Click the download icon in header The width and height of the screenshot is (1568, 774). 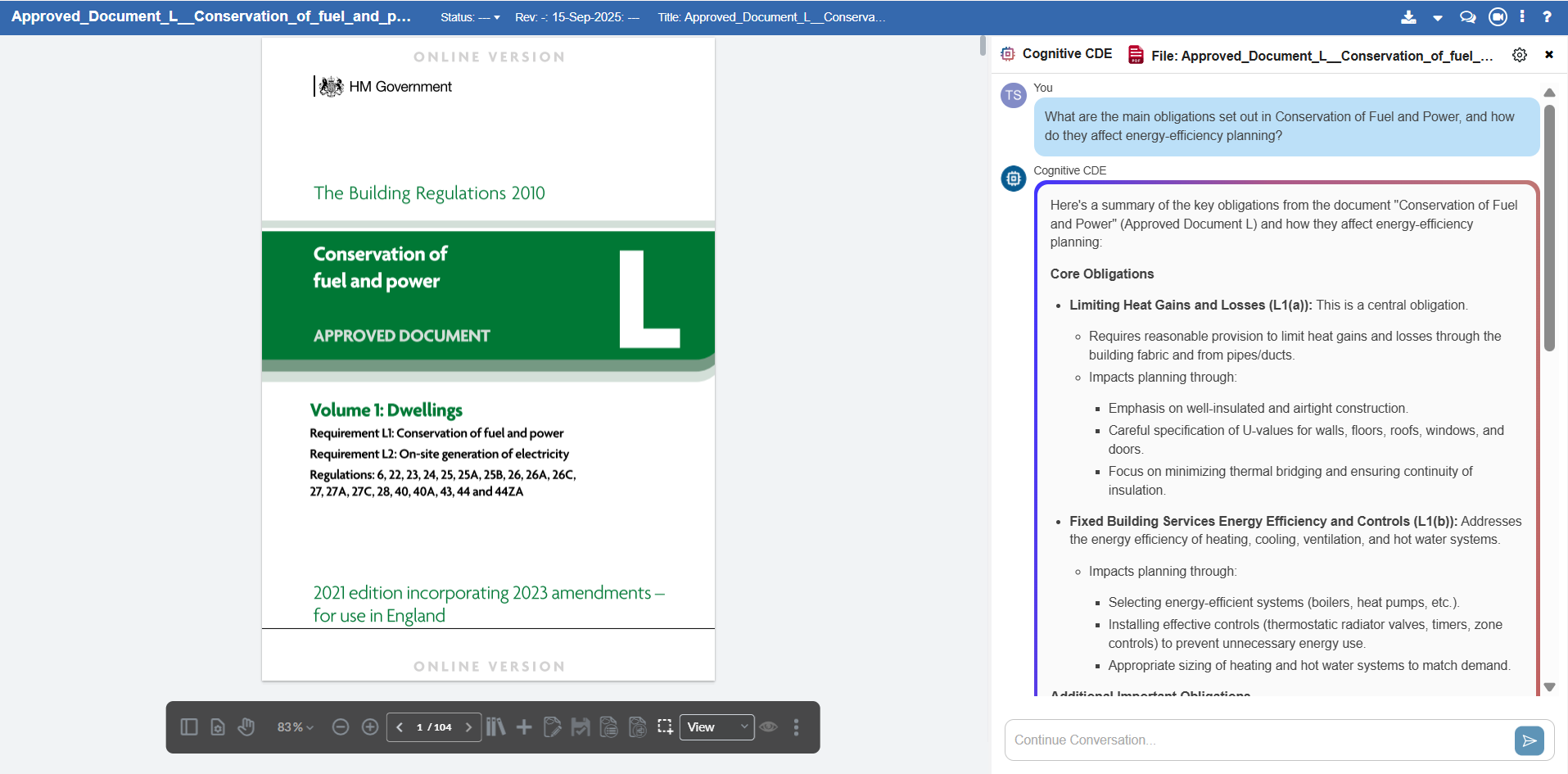coord(1408,17)
